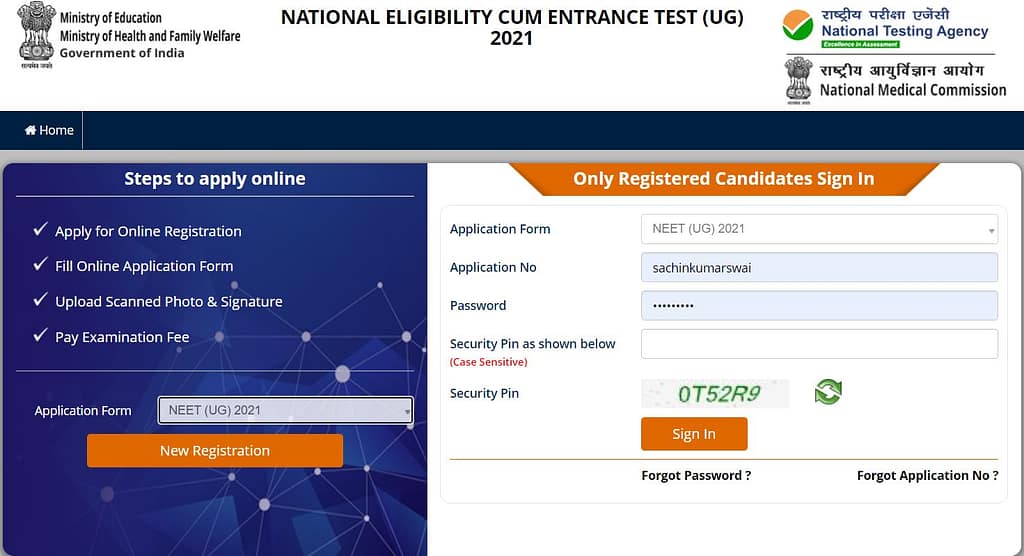
Task: Click the 0T52R9 captcha image
Action: tap(715, 393)
